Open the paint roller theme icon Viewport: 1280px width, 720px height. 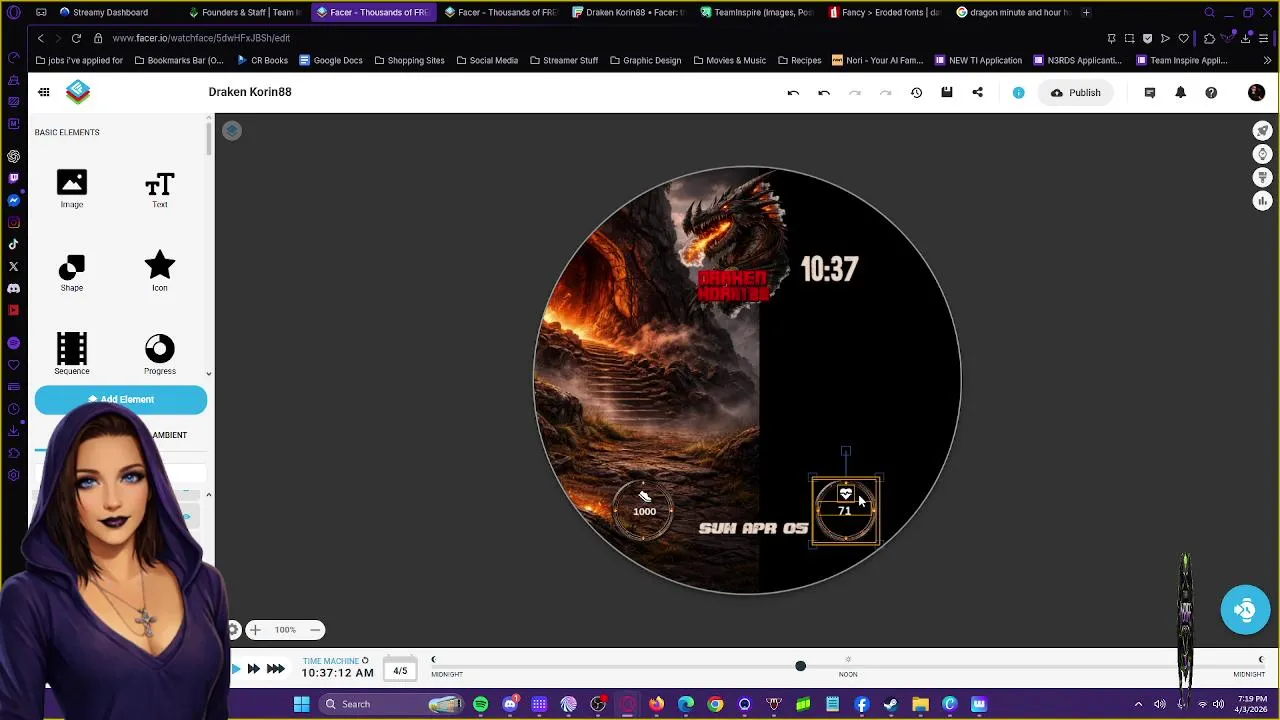[x=1263, y=178]
